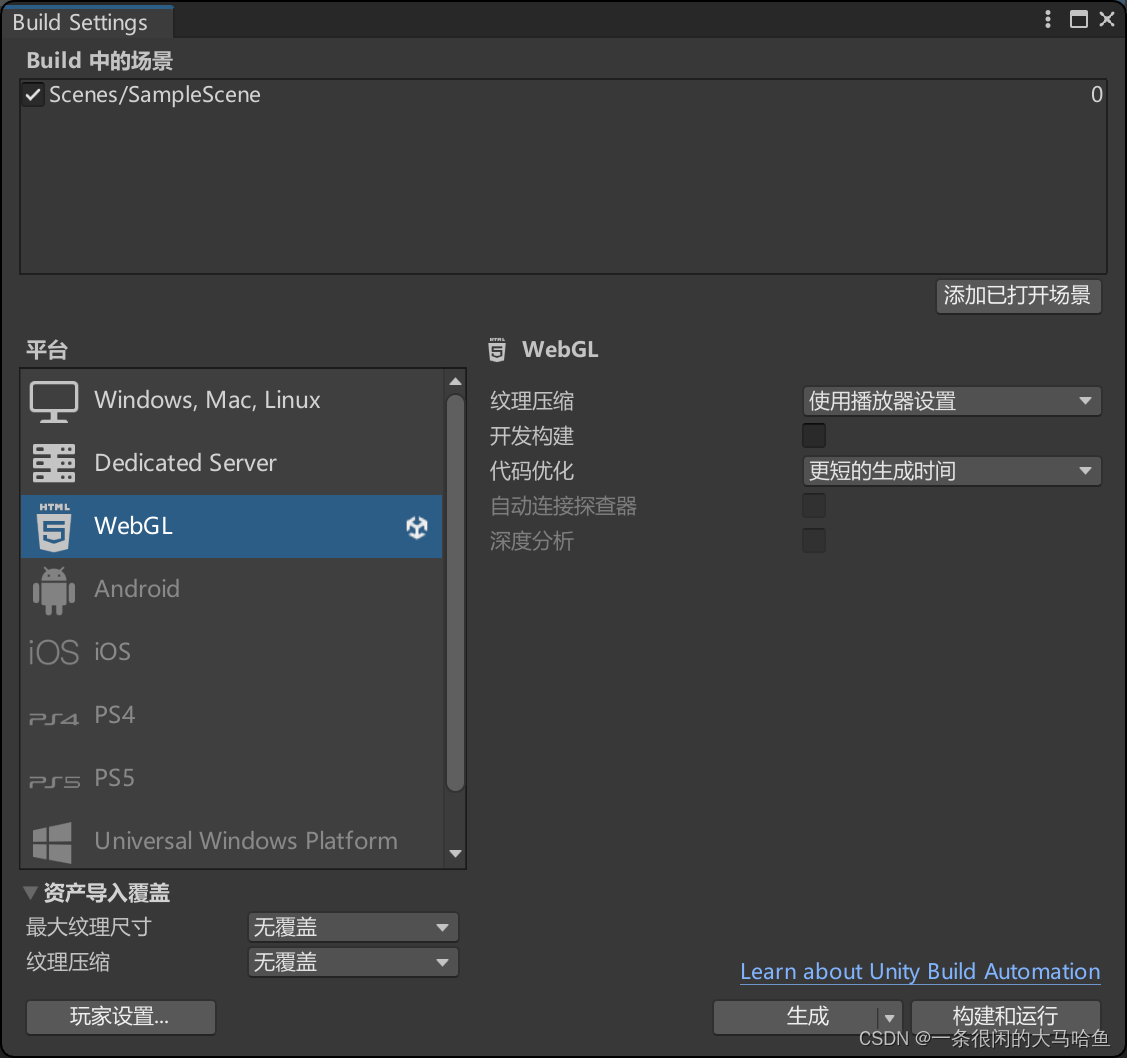Select the PS5 platform
The width and height of the screenshot is (1127, 1058).
tap(231, 778)
